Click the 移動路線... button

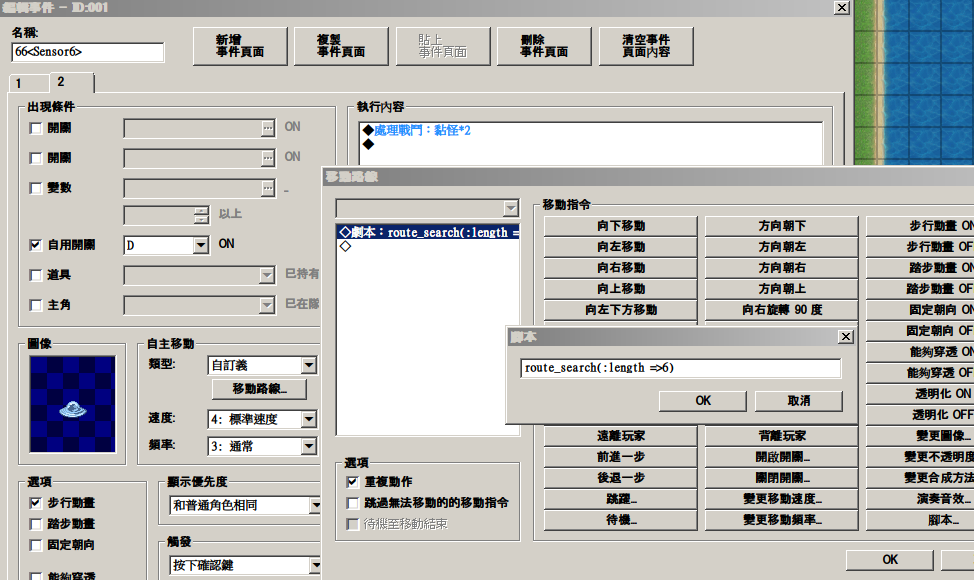click(259, 389)
